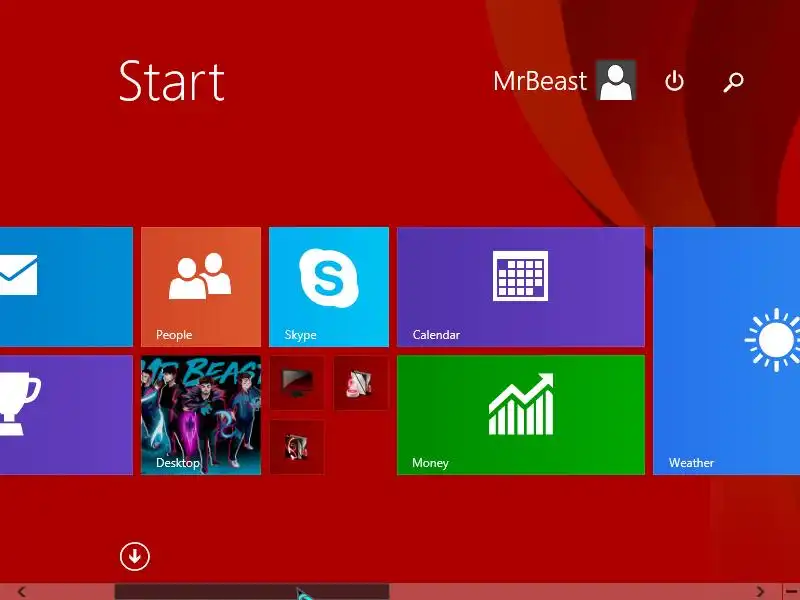
Task: Show all apps with down arrow button
Action: [x=135, y=556]
